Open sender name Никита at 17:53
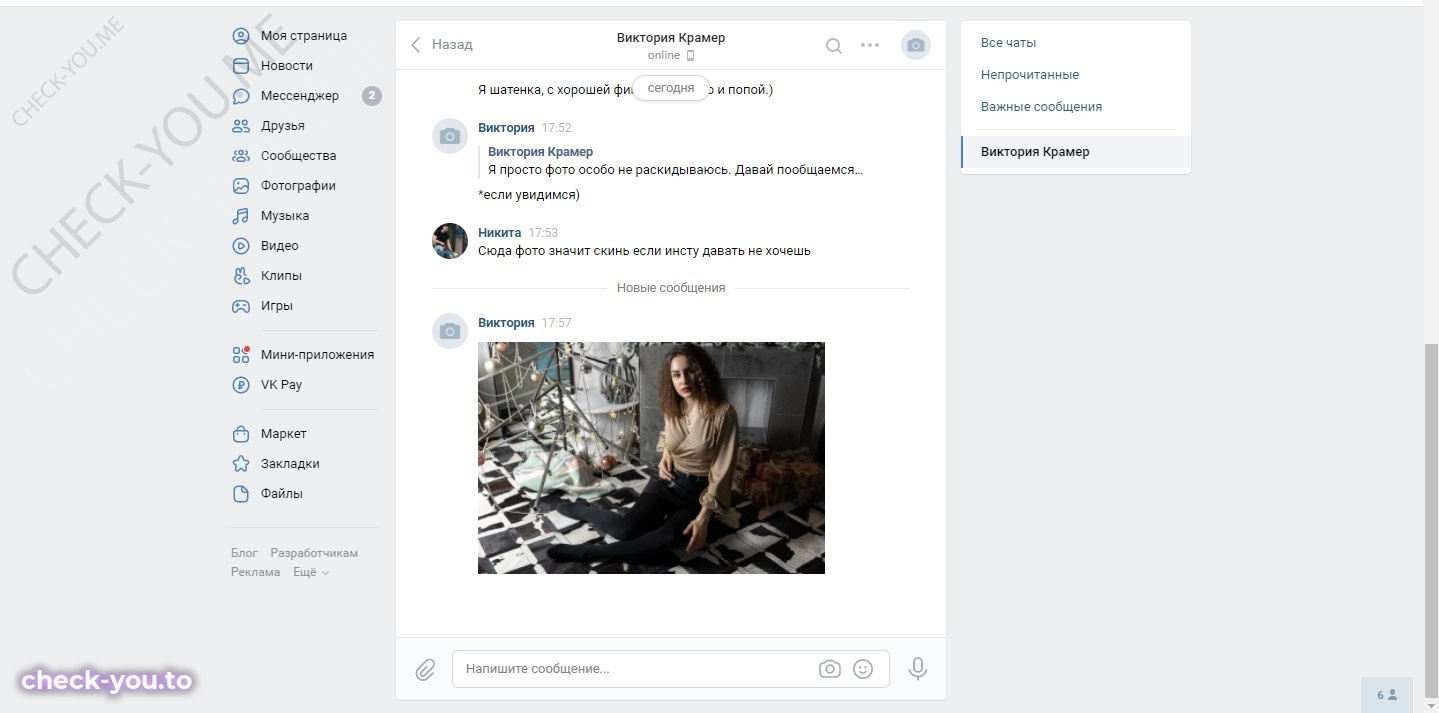The height and width of the screenshot is (713, 1439). click(x=499, y=233)
